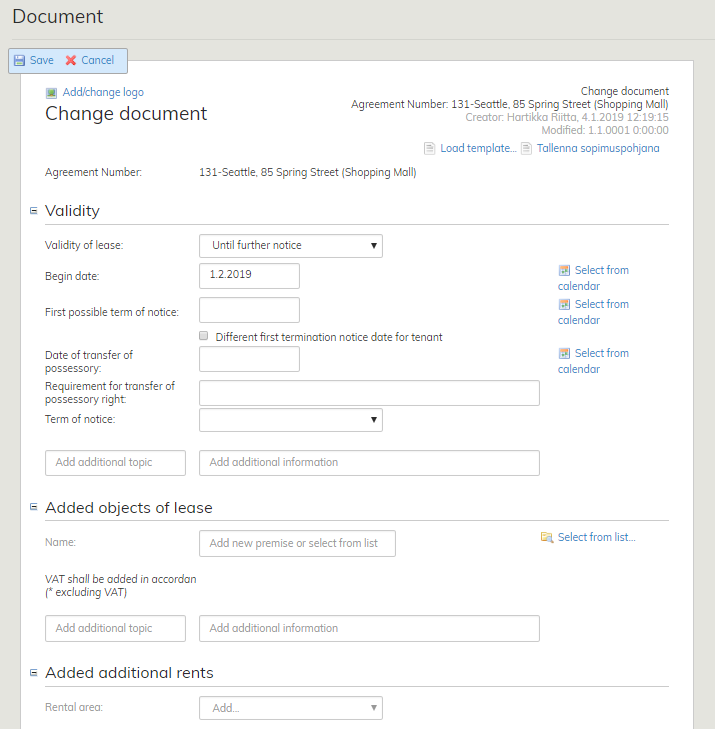The height and width of the screenshot is (729, 715).
Task: Click the red Cancel X icon
Action: click(x=71, y=61)
